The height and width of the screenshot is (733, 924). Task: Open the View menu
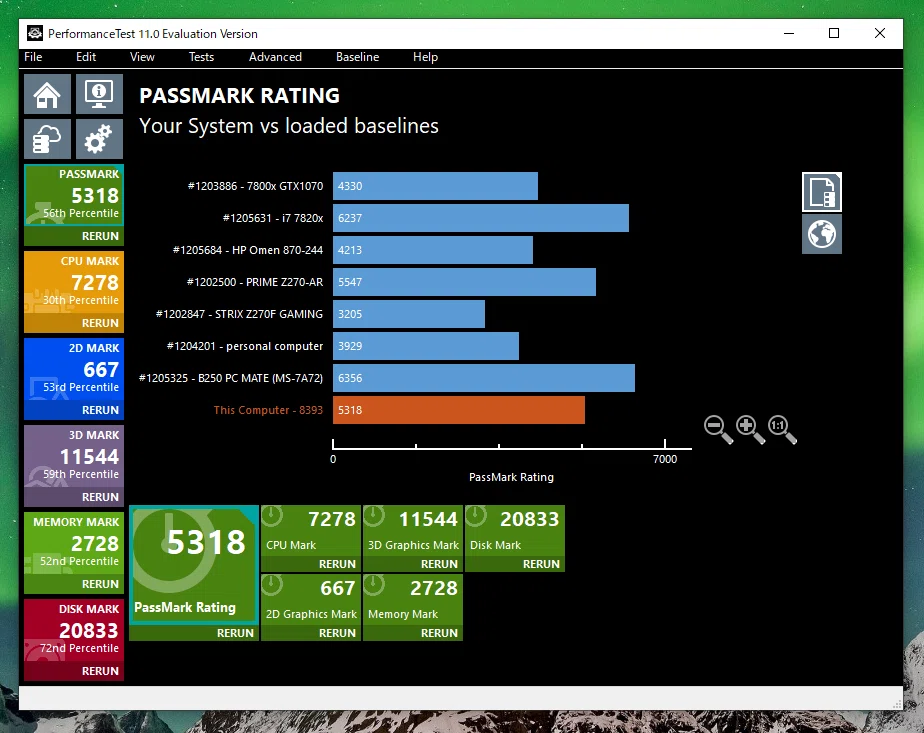142,57
